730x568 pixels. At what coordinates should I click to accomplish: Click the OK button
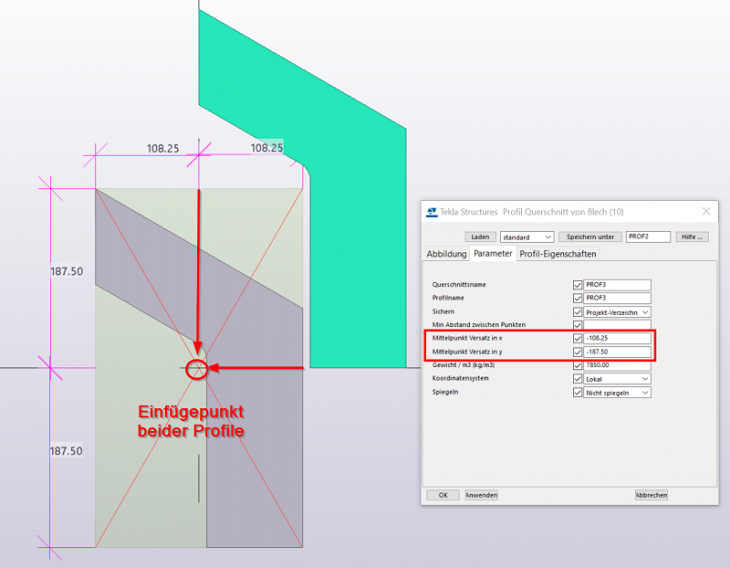coord(443,495)
